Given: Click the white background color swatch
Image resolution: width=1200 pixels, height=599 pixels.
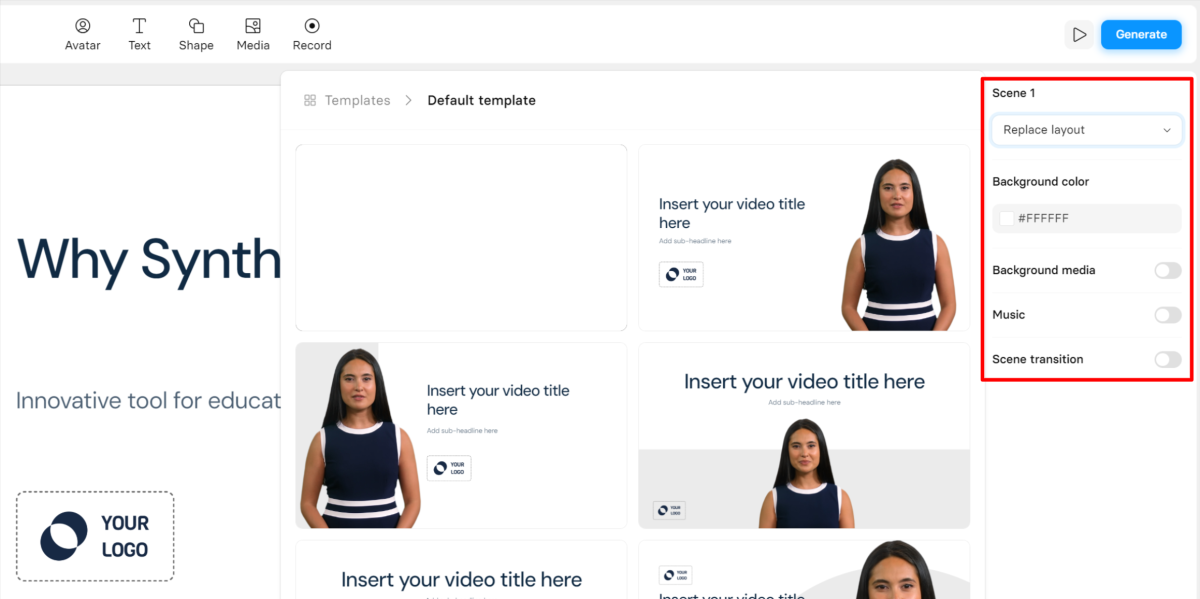Looking at the screenshot, I should [1006, 218].
